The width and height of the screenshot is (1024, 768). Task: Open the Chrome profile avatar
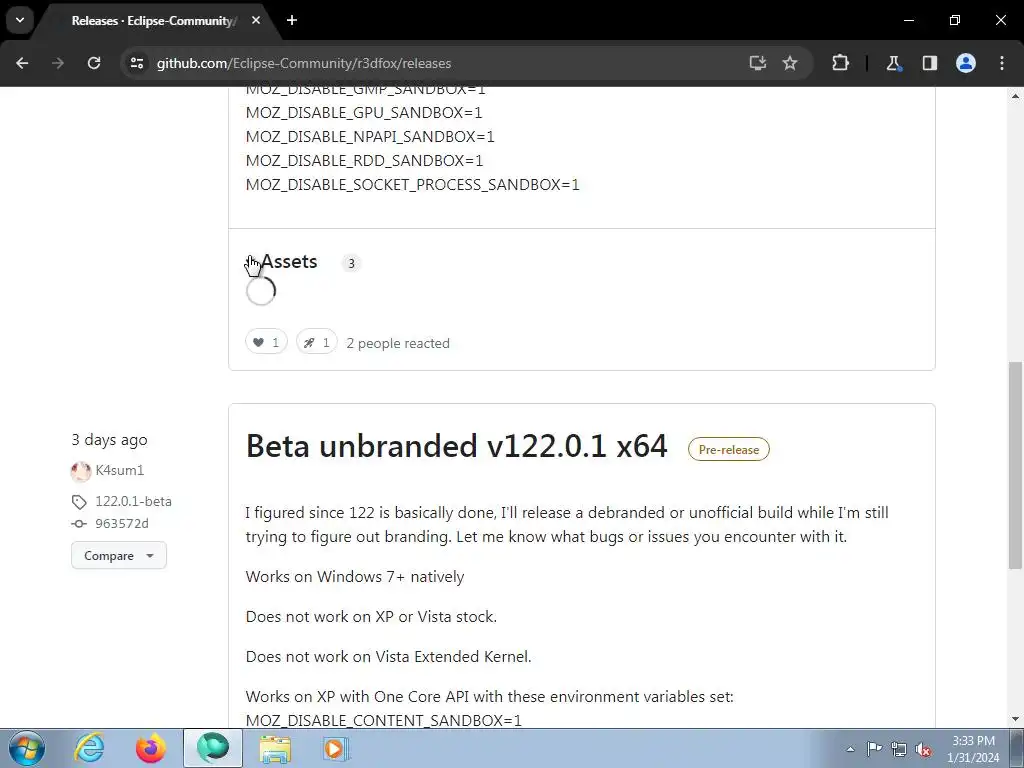[966, 63]
